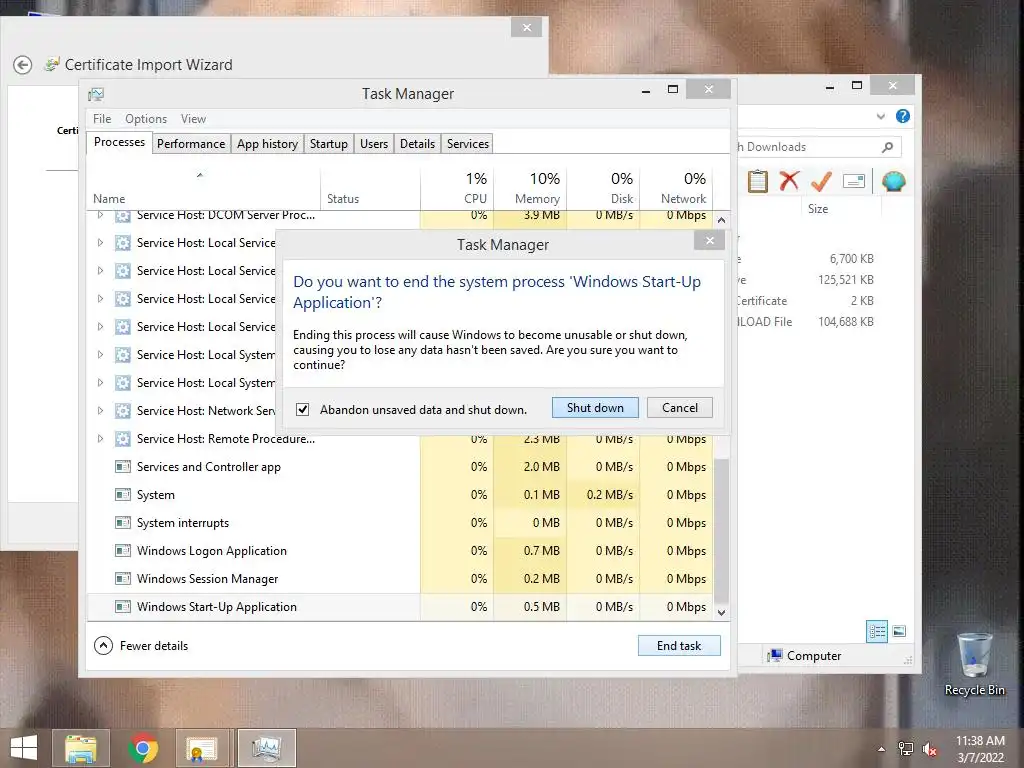The image size is (1024, 768).
Task: Open Google Chrome from the taskbar
Action: tap(142, 748)
